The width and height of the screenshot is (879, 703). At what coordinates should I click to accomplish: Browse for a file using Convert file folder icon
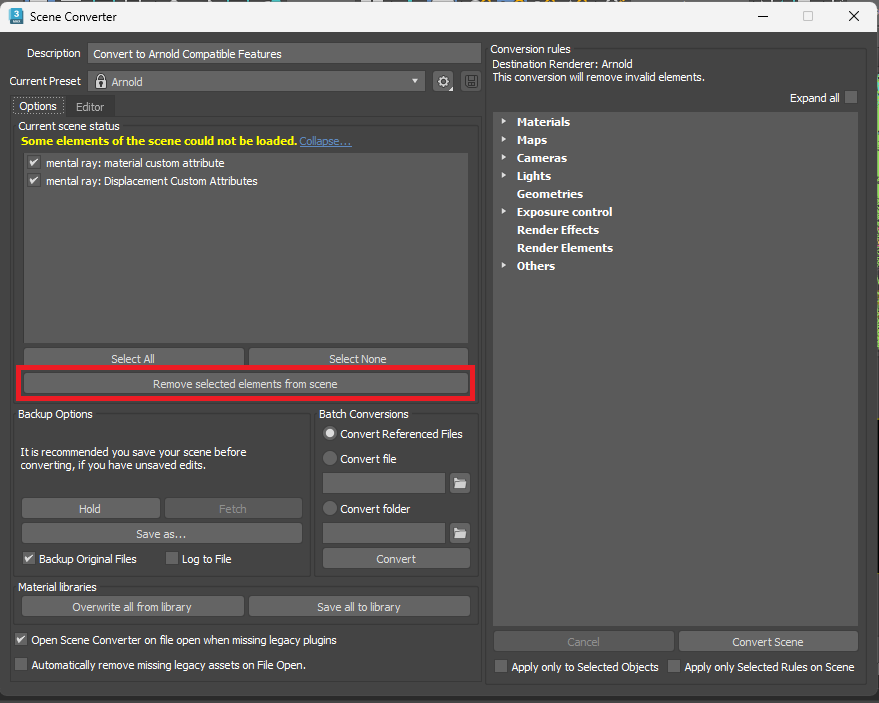(459, 483)
